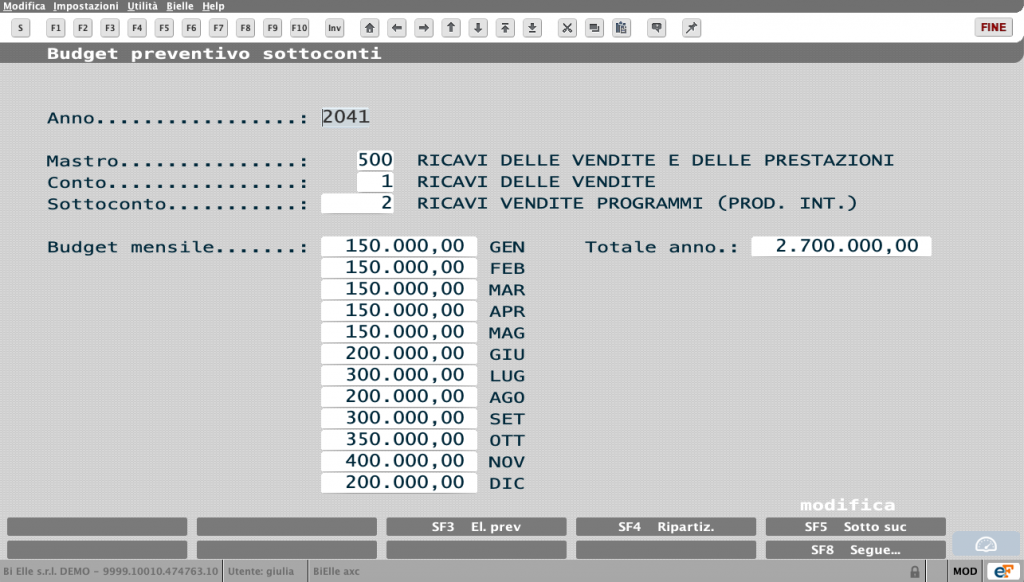Screen dimensions: 1024x582
Task: Click 'Utente: giulia' in status bar
Action: click(x=261, y=572)
